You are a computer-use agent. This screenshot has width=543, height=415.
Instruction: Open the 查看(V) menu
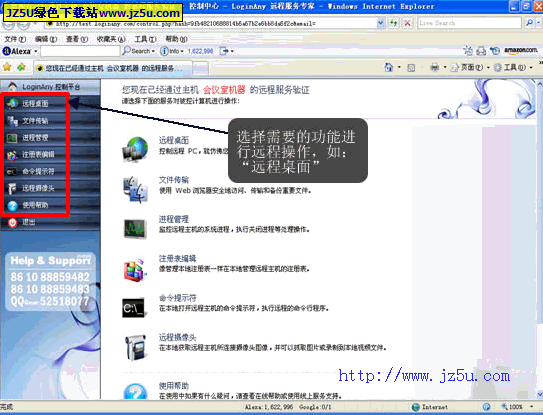[77, 39]
